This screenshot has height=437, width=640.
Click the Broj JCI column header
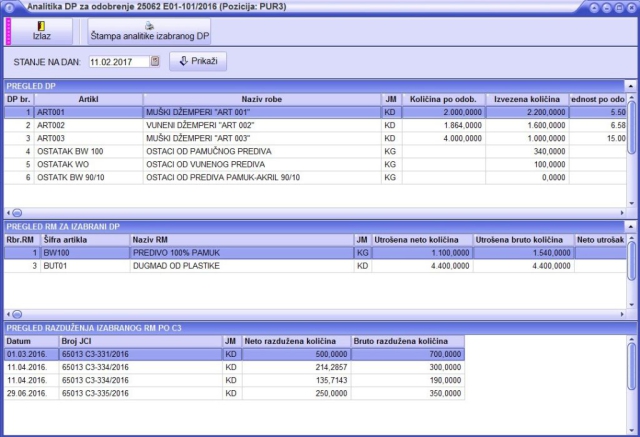click(140, 341)
